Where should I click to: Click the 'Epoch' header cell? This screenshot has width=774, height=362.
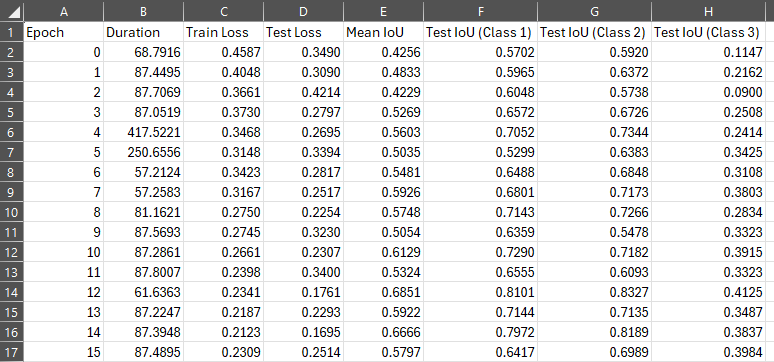click(x=63, y=32)
